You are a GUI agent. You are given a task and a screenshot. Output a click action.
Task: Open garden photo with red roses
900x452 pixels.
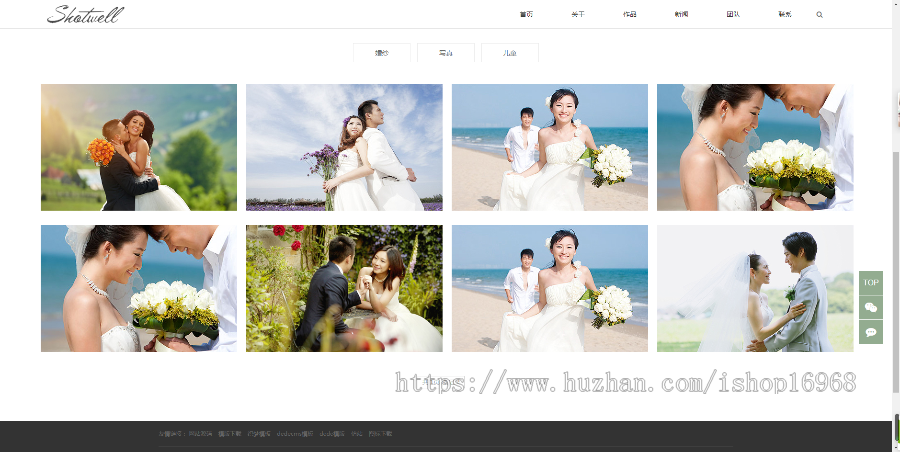[x=344, y=288]
